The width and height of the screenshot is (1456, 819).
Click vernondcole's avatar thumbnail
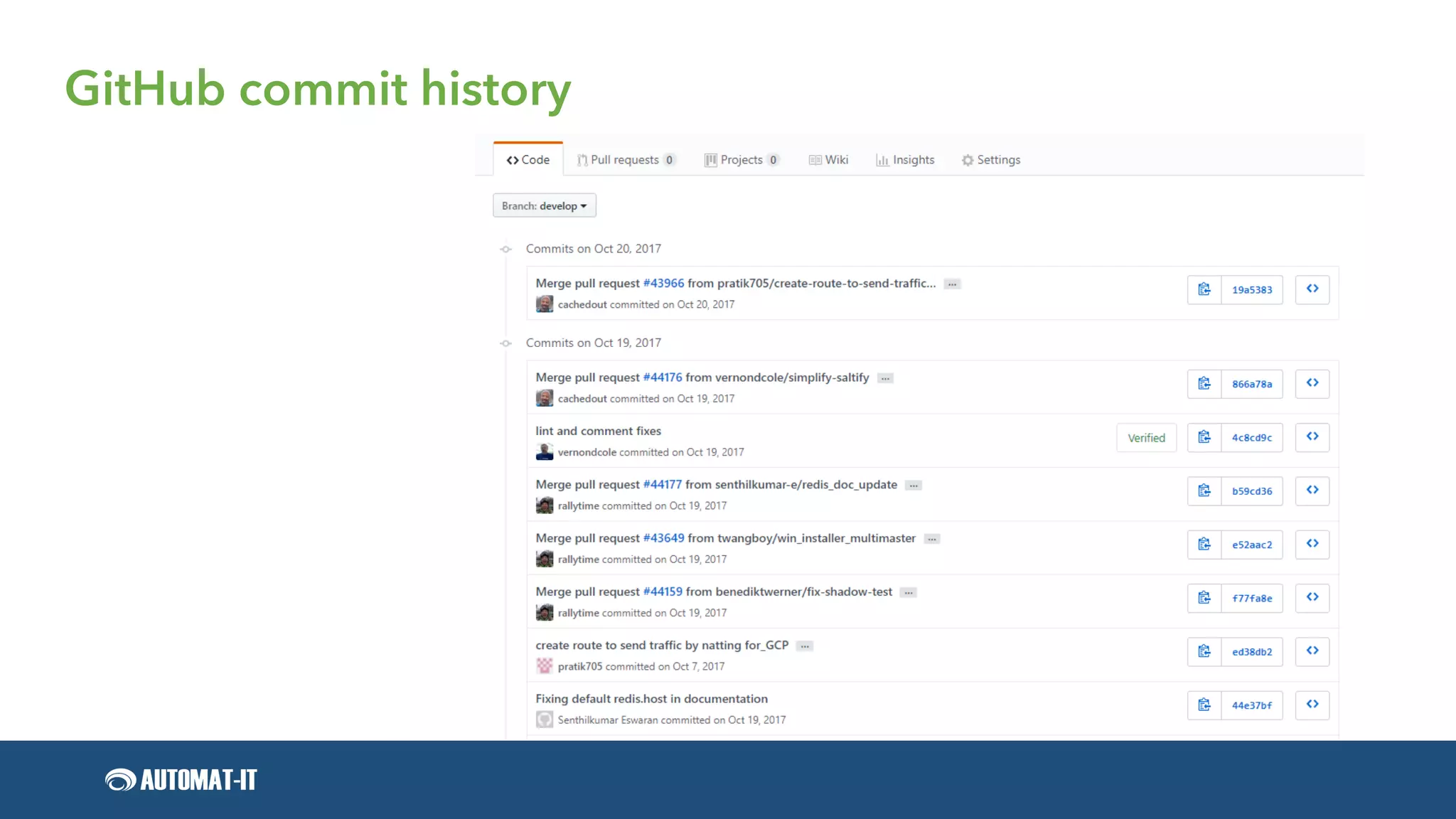click(545, 452)
